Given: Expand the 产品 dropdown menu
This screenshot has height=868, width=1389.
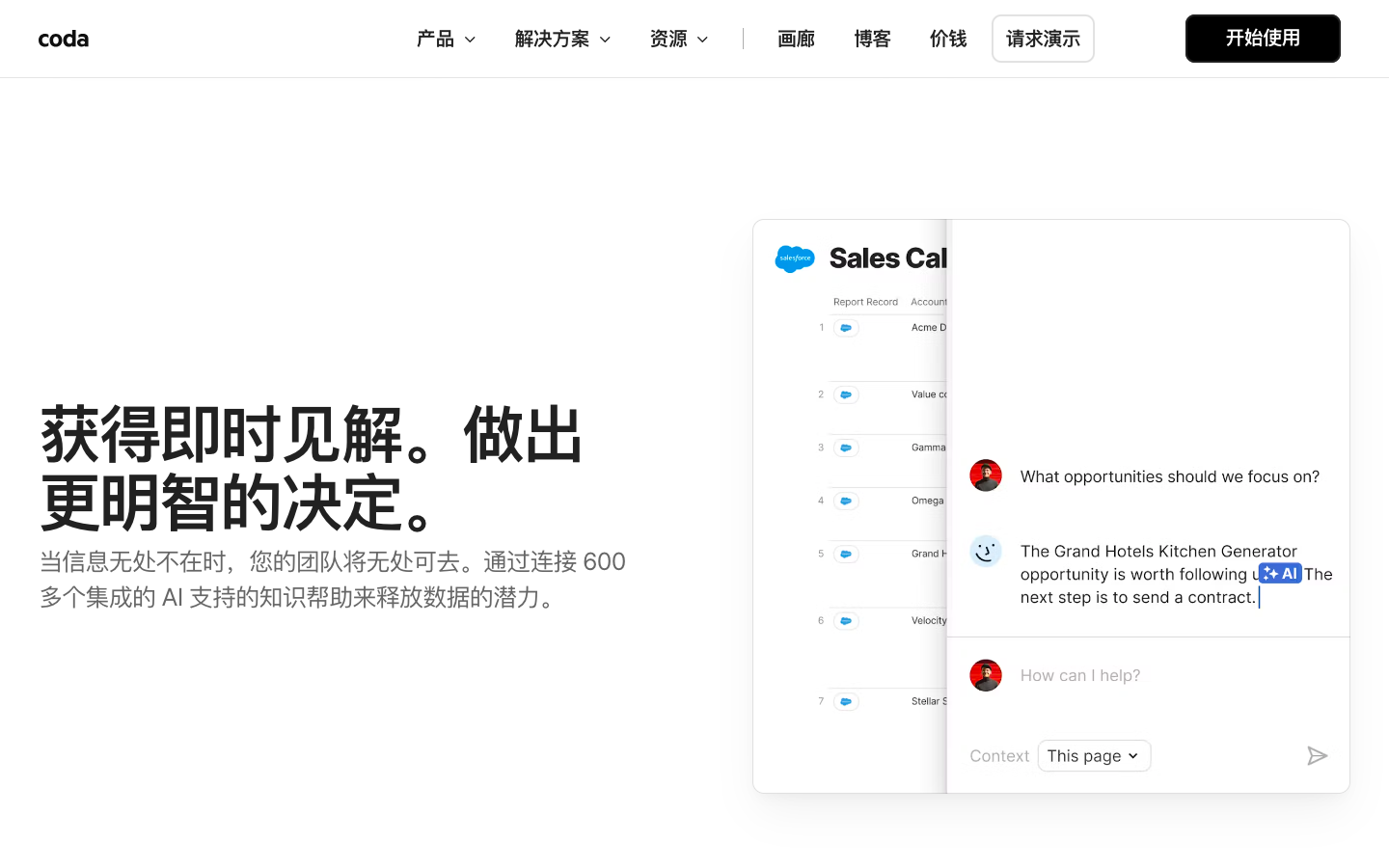Looking at the screenshot, I should 446,39.
